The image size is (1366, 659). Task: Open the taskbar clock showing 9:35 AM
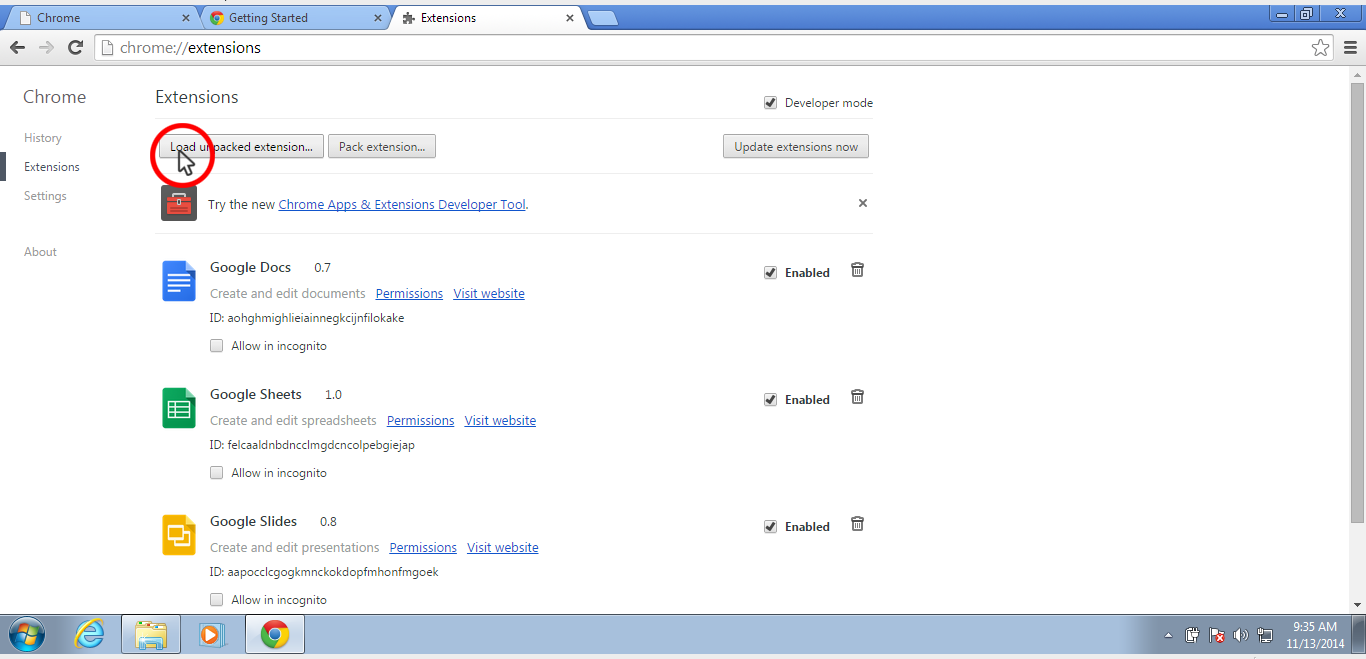tap(1315, 635)
